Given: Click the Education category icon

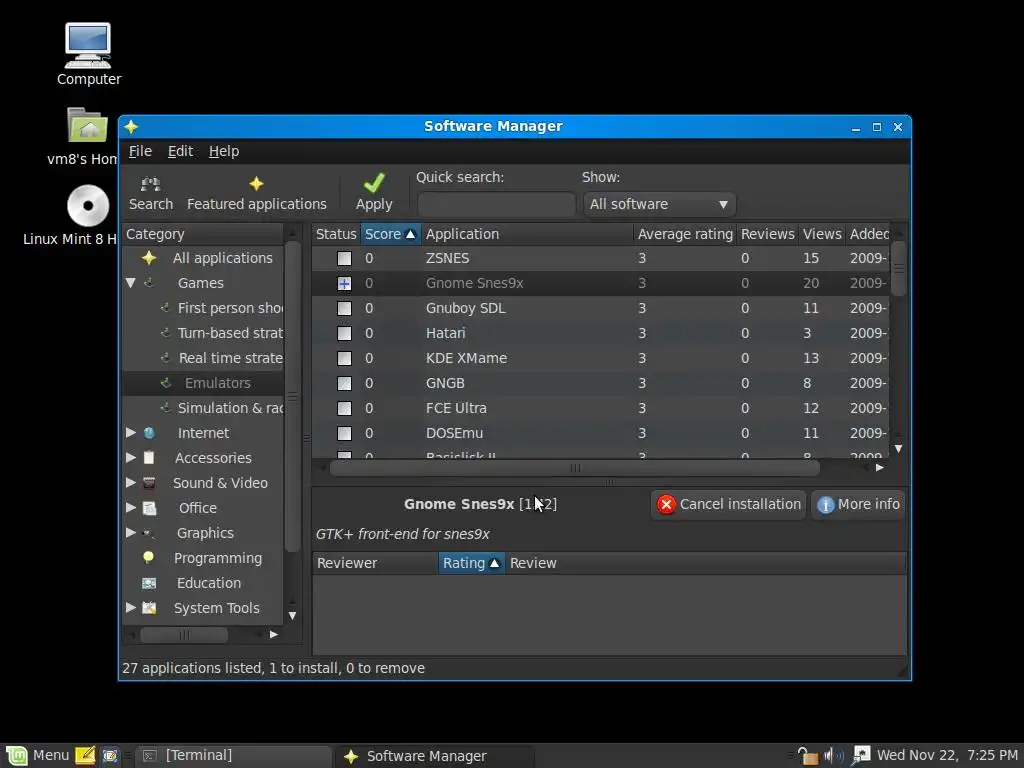Looking at the screenshot, I should pyautogui.click(x=149, y=583).
